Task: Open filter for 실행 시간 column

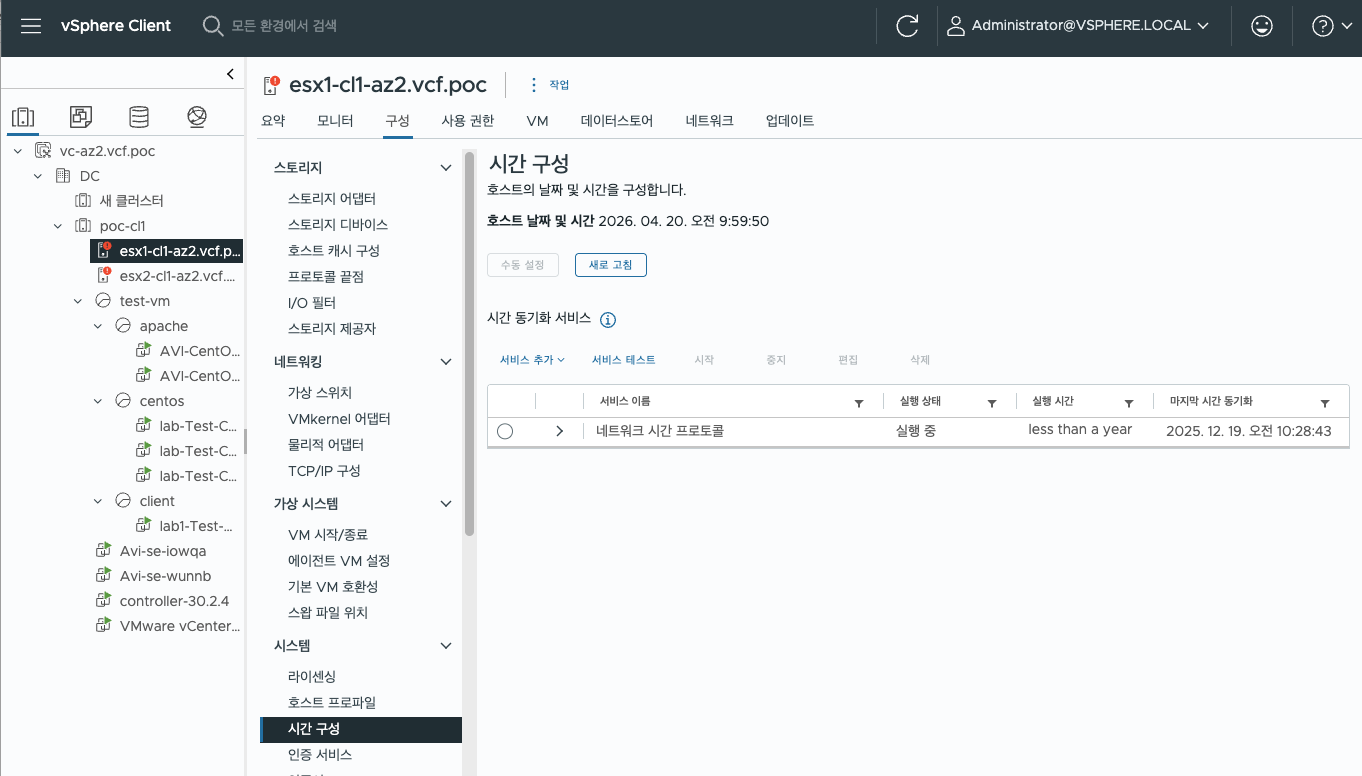Action: 1129,403
